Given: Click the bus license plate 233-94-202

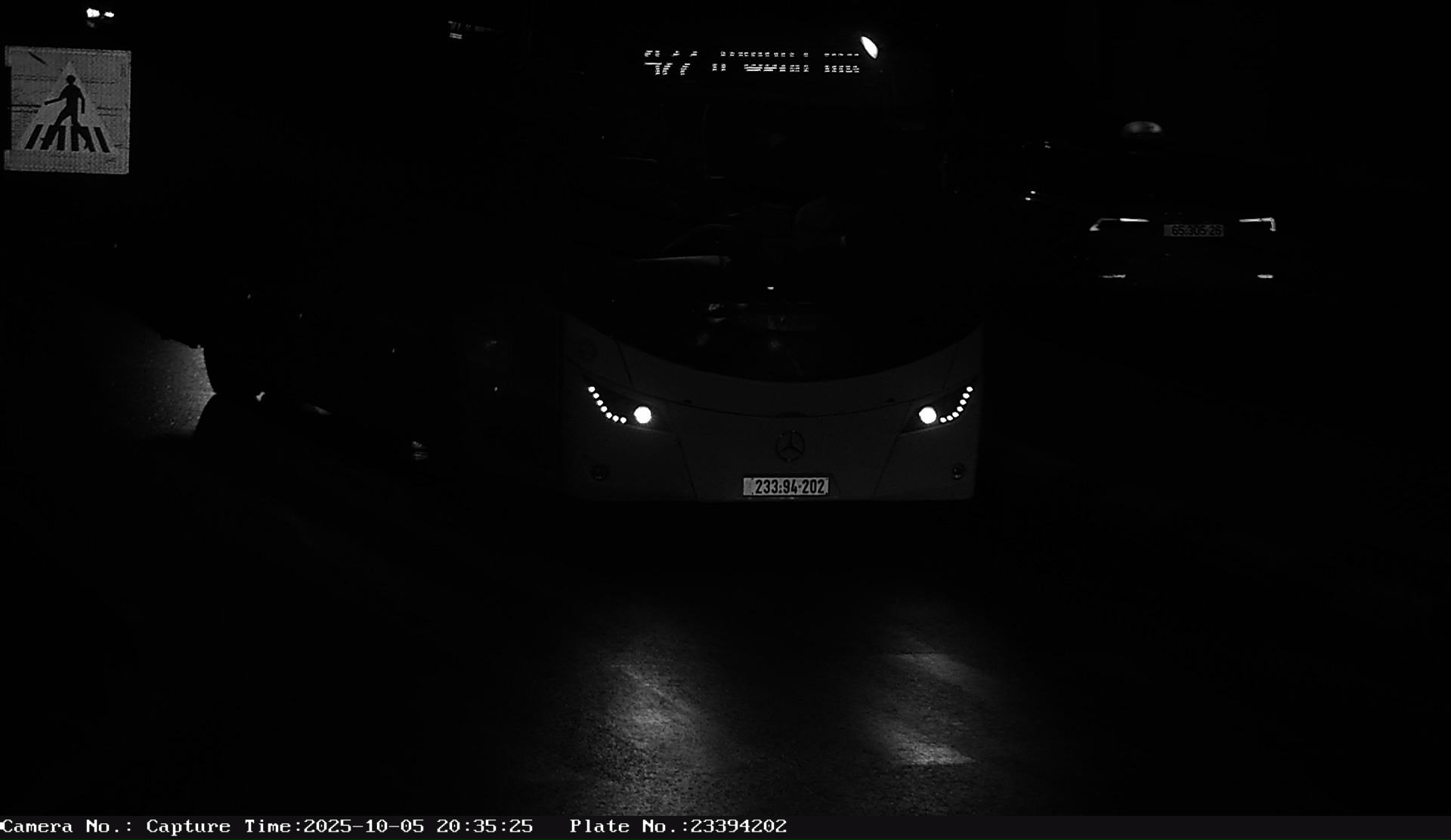Looking at the screenshot, I should tap(786, 486).
